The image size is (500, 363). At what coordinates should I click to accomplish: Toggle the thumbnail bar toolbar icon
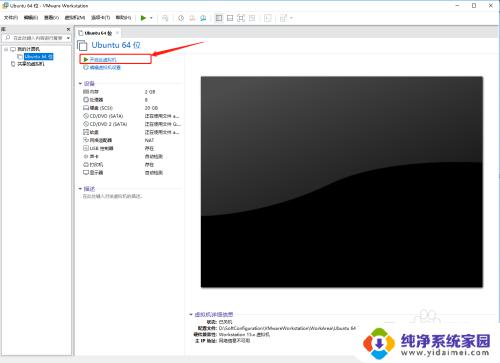point(230,18)
